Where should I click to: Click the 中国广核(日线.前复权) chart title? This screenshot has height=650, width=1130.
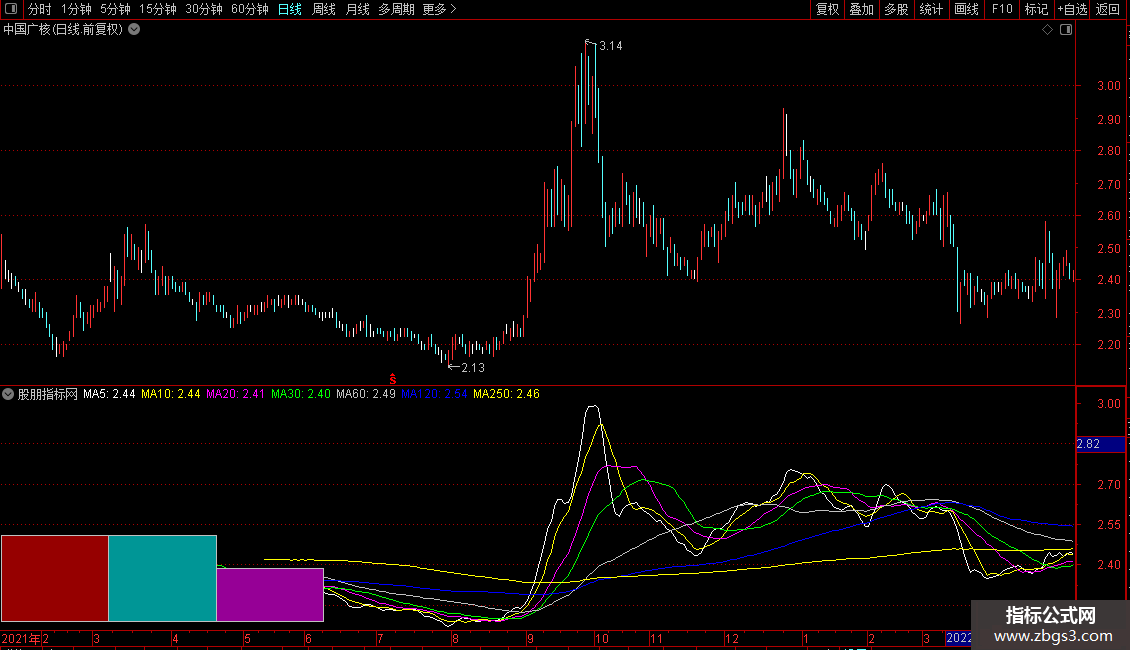(63, 30)
